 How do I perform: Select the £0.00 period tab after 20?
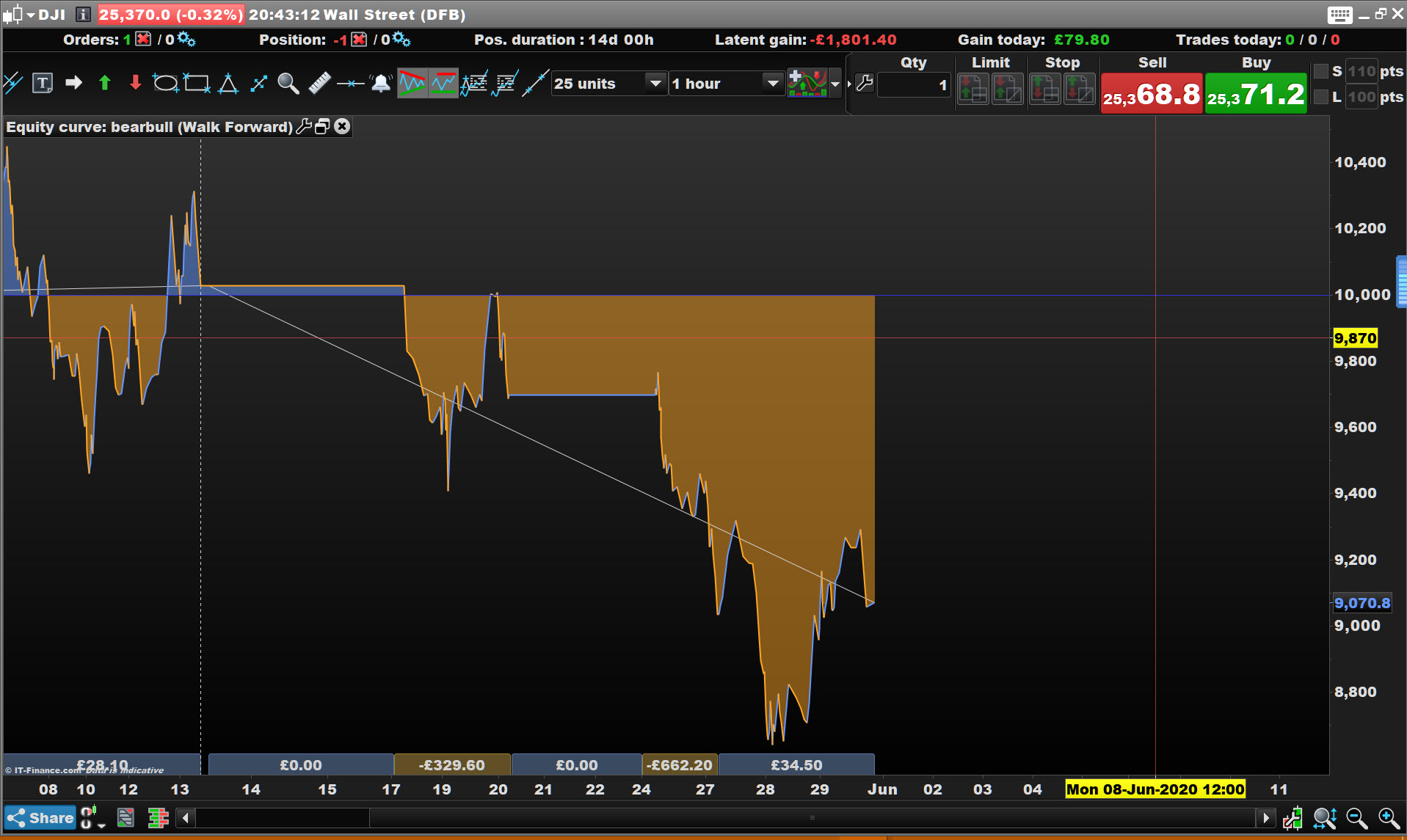pos(577,764)
